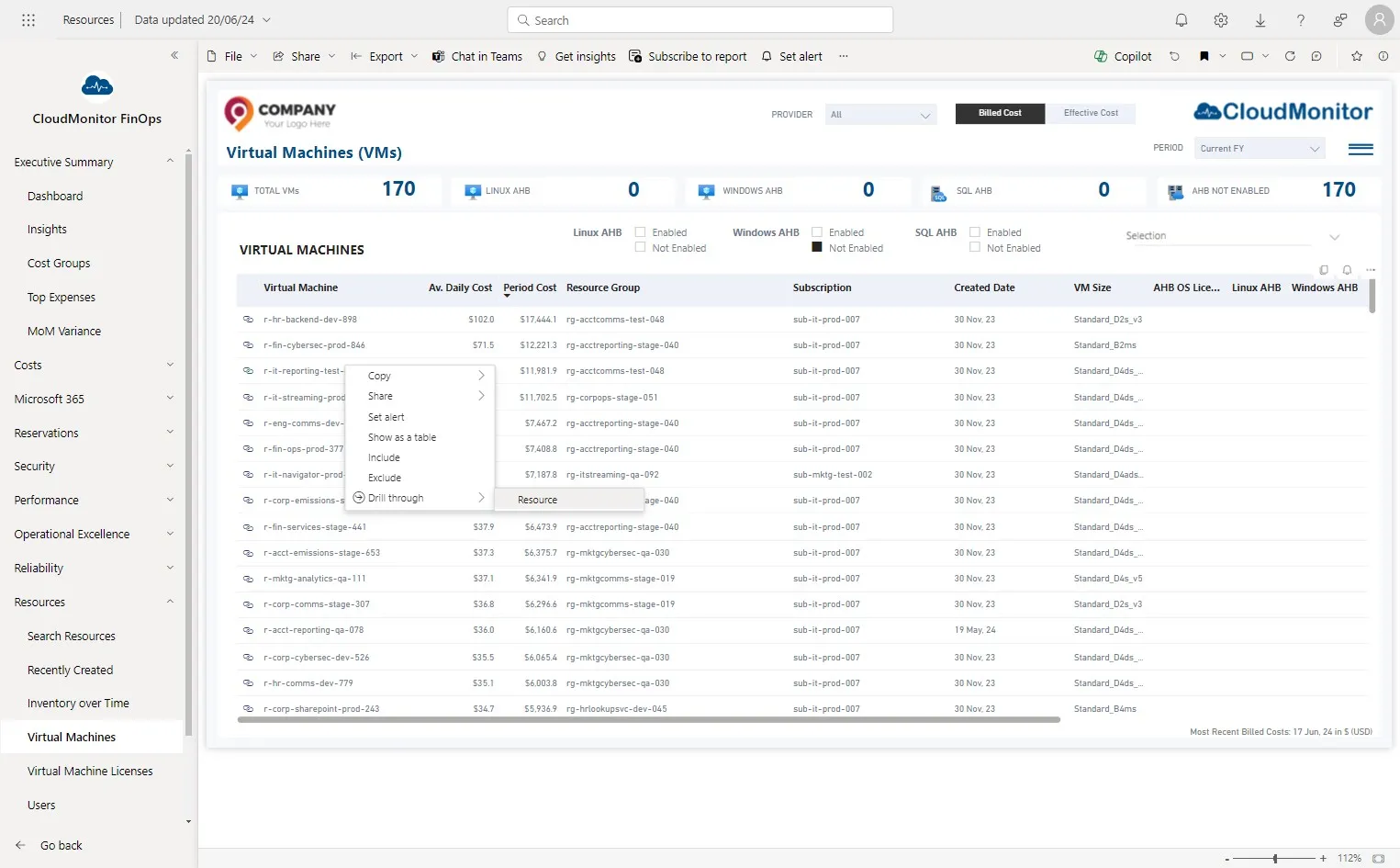Click Resource drill through option
The height and width of the screenshot is (868, 1400).
(569, 500)
